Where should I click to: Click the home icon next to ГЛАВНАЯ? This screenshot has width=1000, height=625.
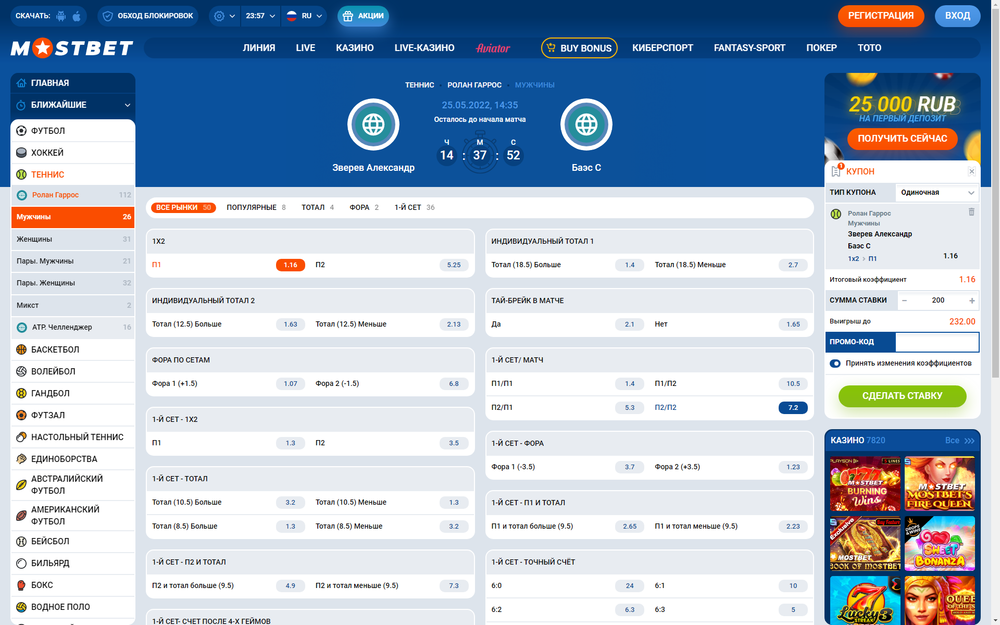pos(21,83)
